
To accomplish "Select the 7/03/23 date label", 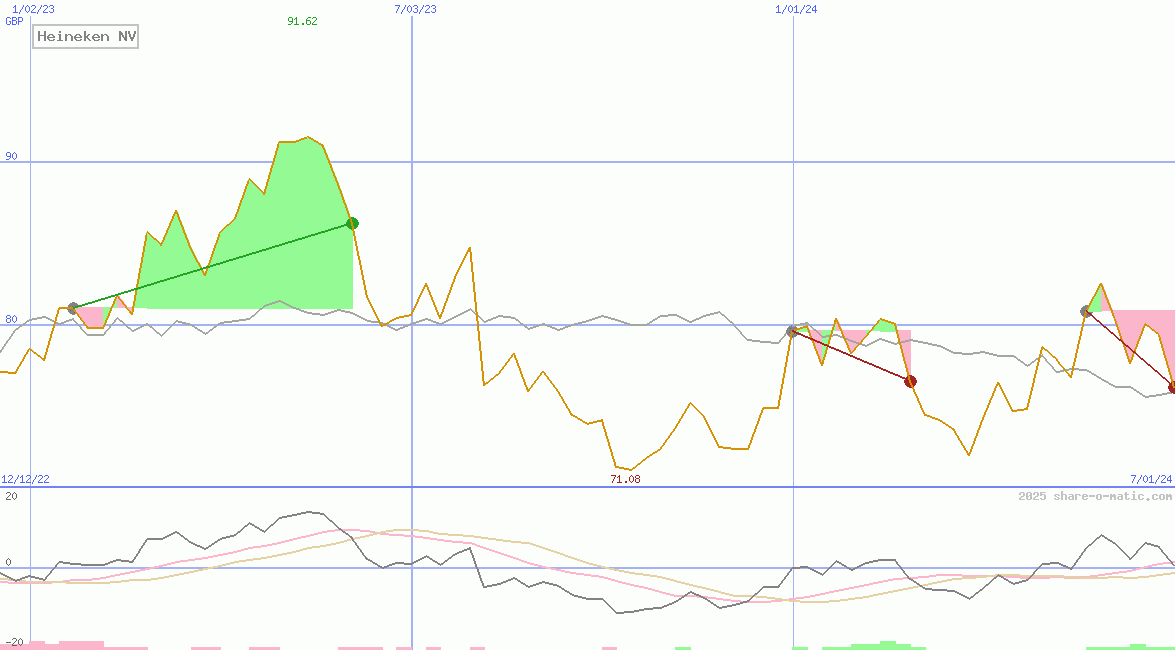I will [x=415, y=9].
